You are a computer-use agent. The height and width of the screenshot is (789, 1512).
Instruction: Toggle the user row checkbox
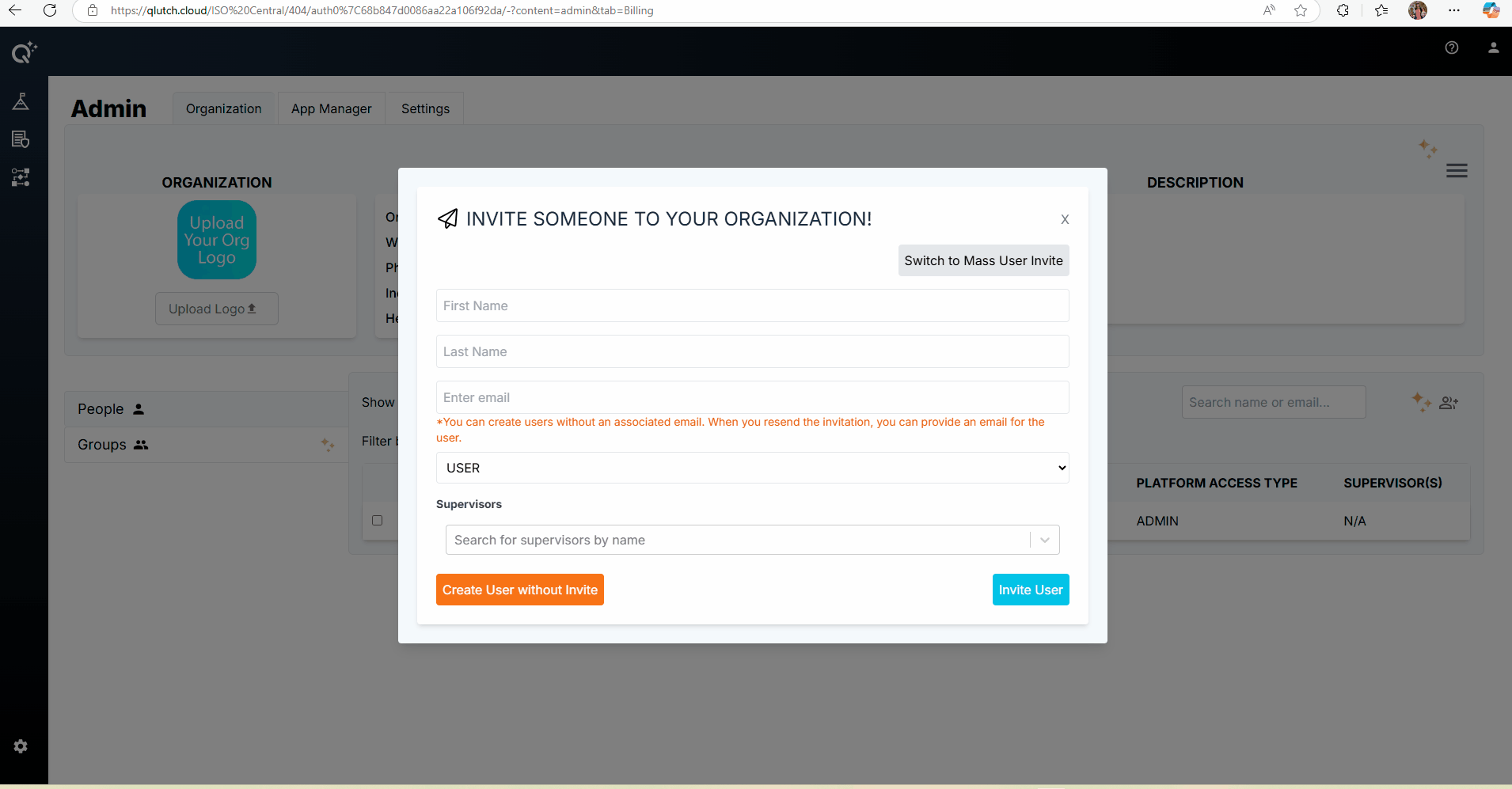tap(378, 521)
